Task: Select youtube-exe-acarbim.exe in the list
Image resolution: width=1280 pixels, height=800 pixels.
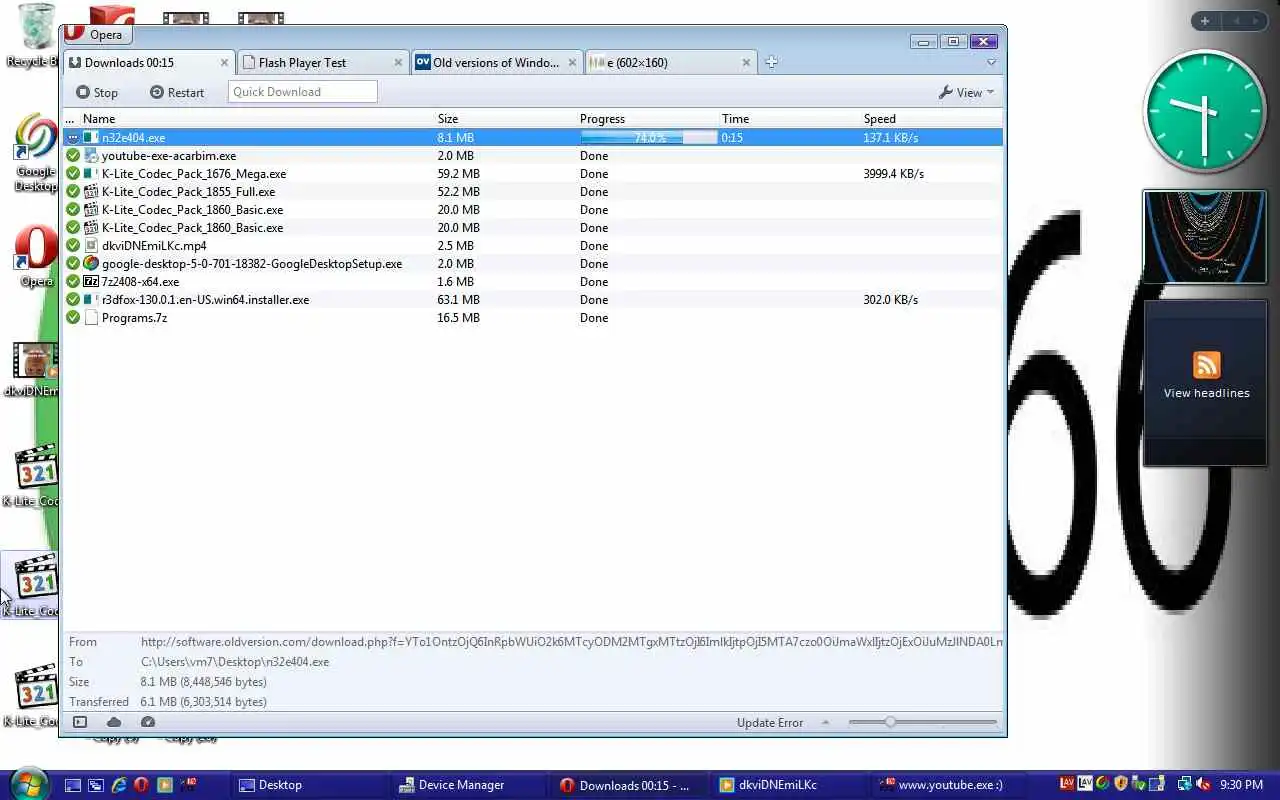Action: 533,156
